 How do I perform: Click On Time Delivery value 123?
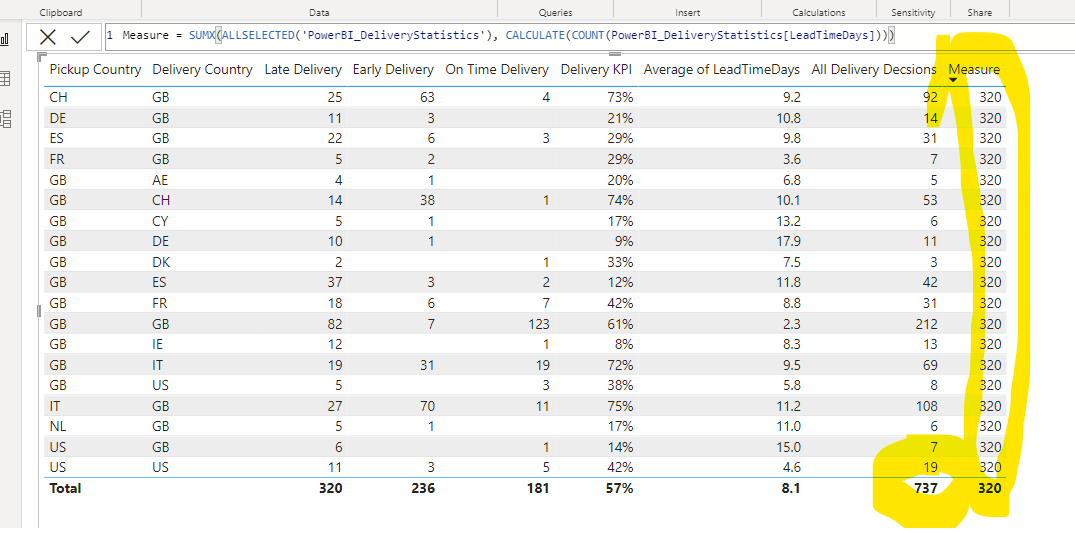pos(538,323)
